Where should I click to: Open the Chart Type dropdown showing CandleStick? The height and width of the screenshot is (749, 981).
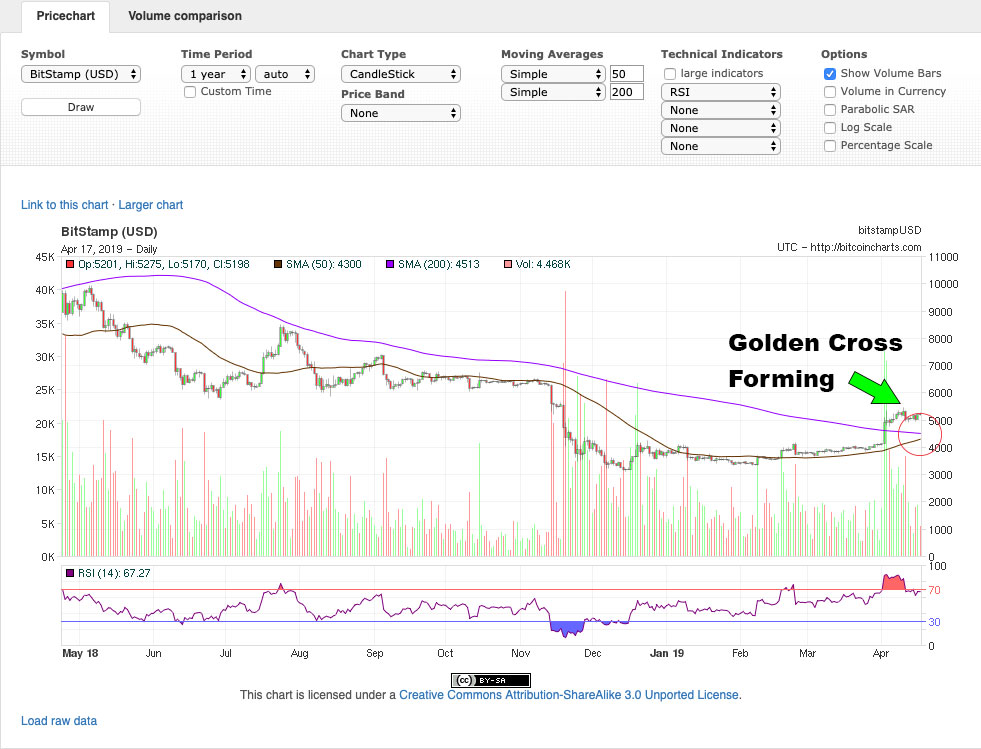400,73
